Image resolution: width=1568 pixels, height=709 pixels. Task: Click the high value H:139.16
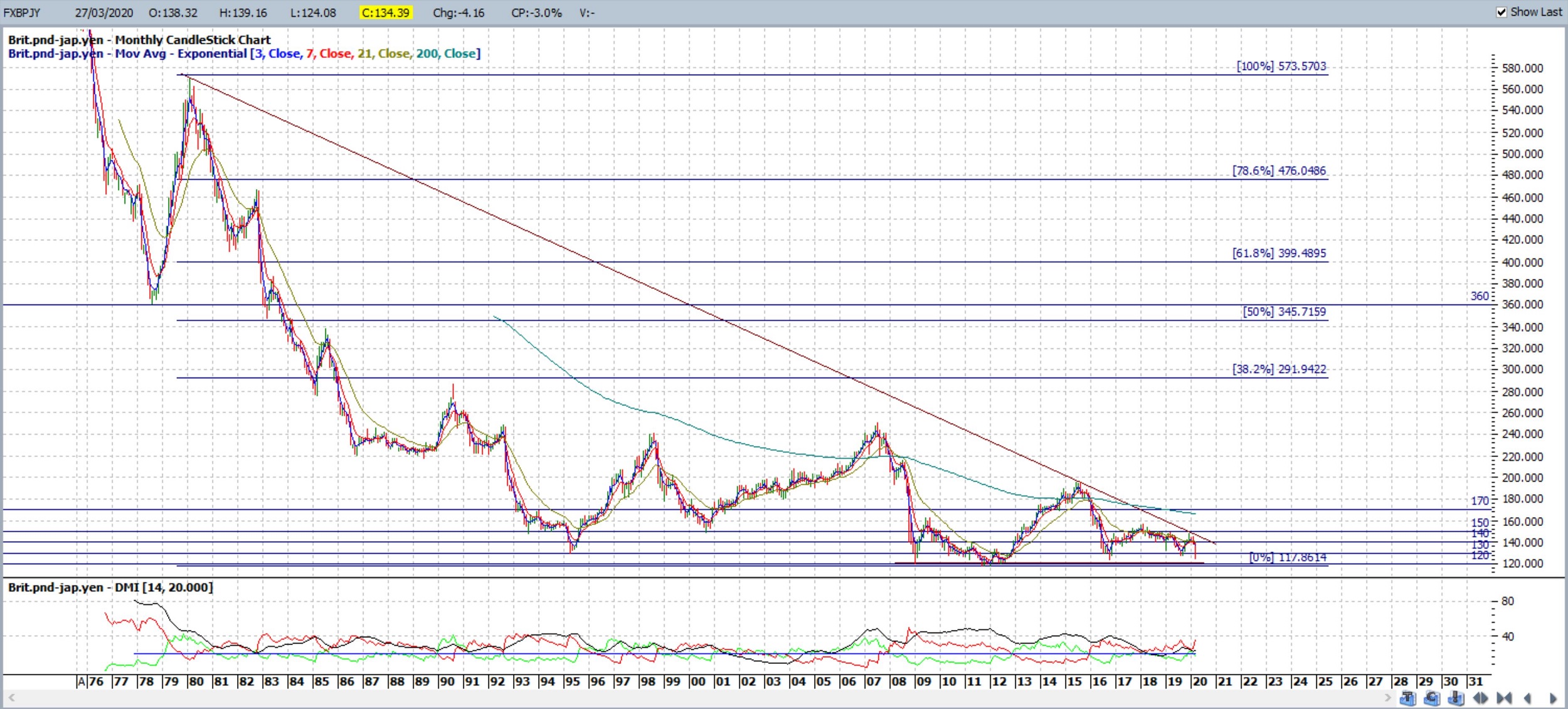[243, 13]
